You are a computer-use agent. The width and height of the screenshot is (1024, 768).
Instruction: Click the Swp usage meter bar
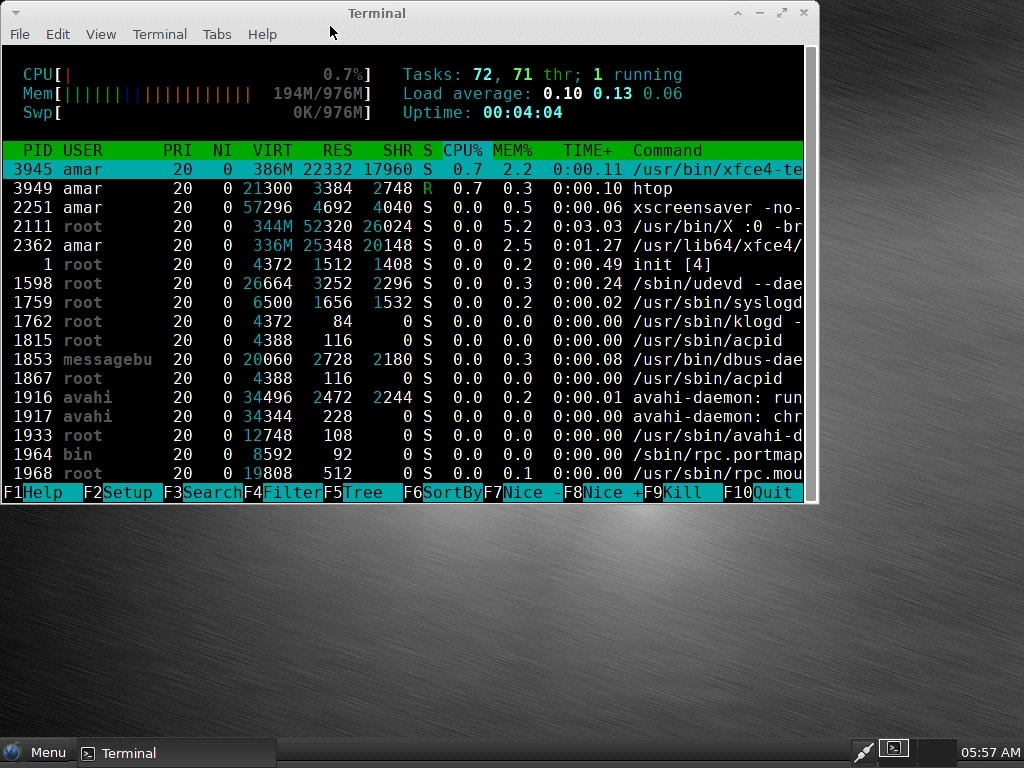click(x=197, y=112)
